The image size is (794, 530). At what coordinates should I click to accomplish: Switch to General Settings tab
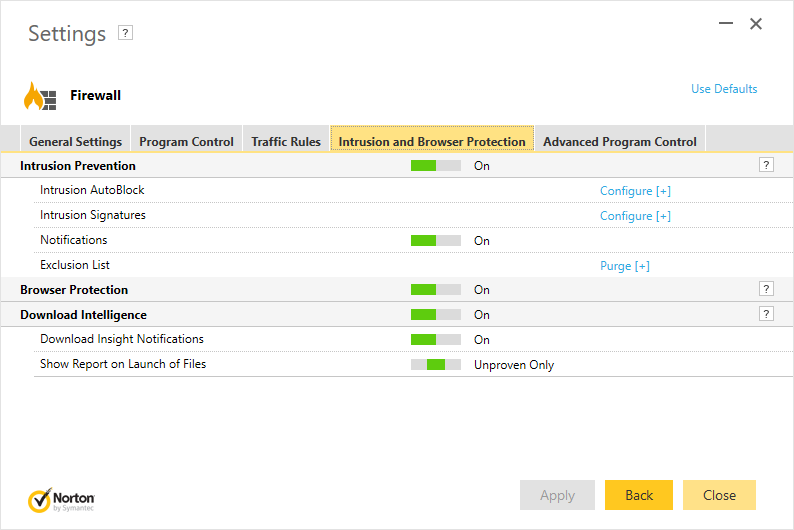tap(75, 141)
